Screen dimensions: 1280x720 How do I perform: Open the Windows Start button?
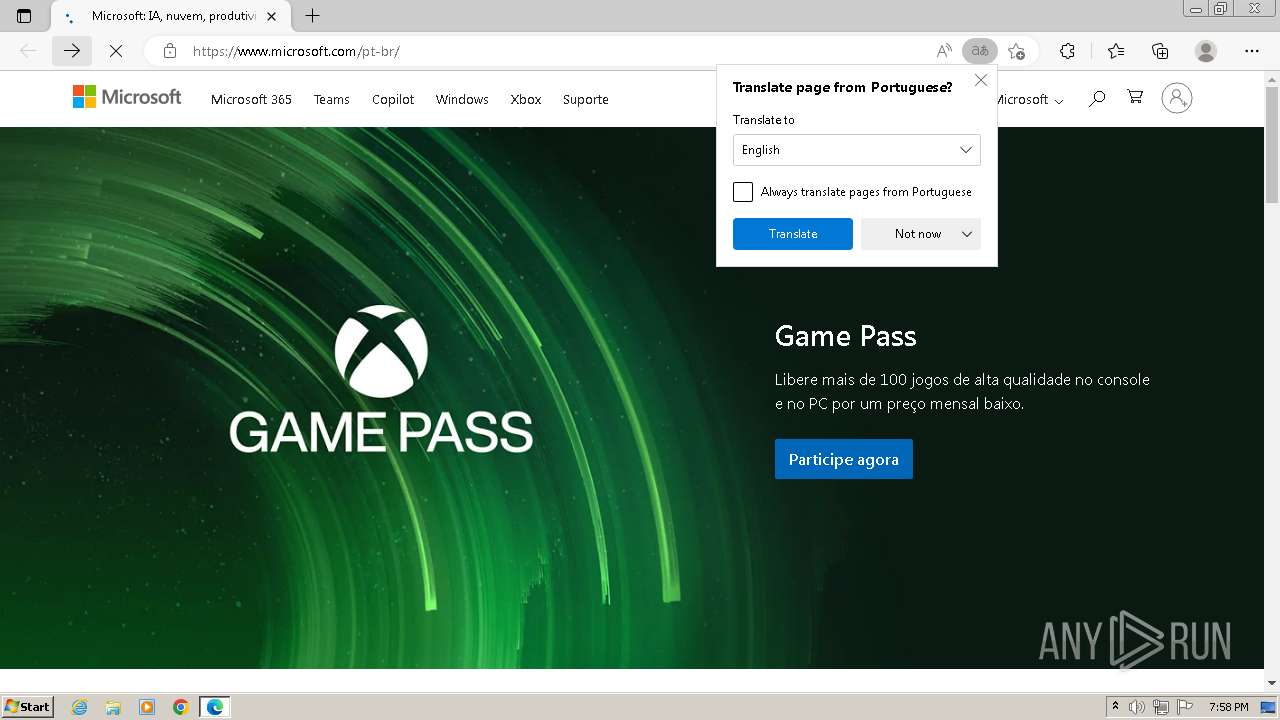point(27,707)
